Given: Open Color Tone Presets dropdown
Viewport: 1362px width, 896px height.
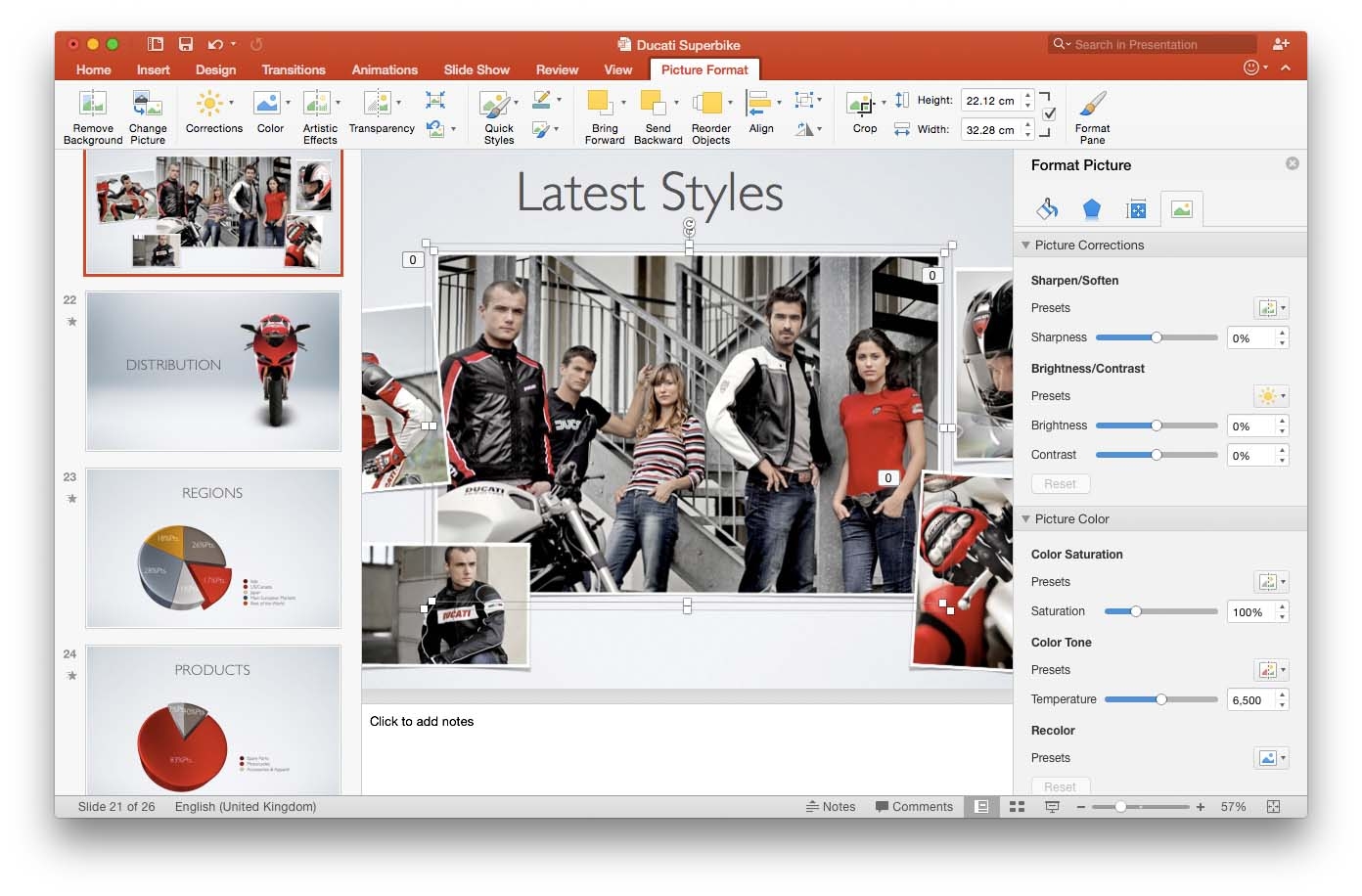Looking at the screenshot, I should pos(1272,670).
